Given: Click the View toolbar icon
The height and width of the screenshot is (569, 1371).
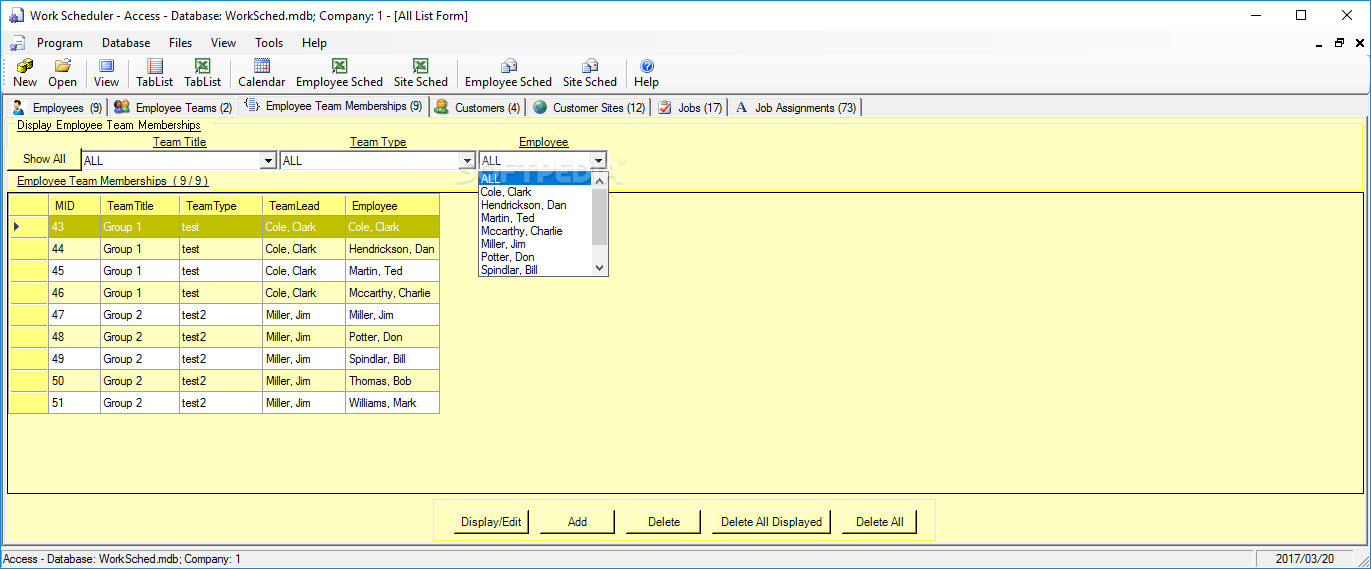Looking at the screenshot, I should pos(106,73).
